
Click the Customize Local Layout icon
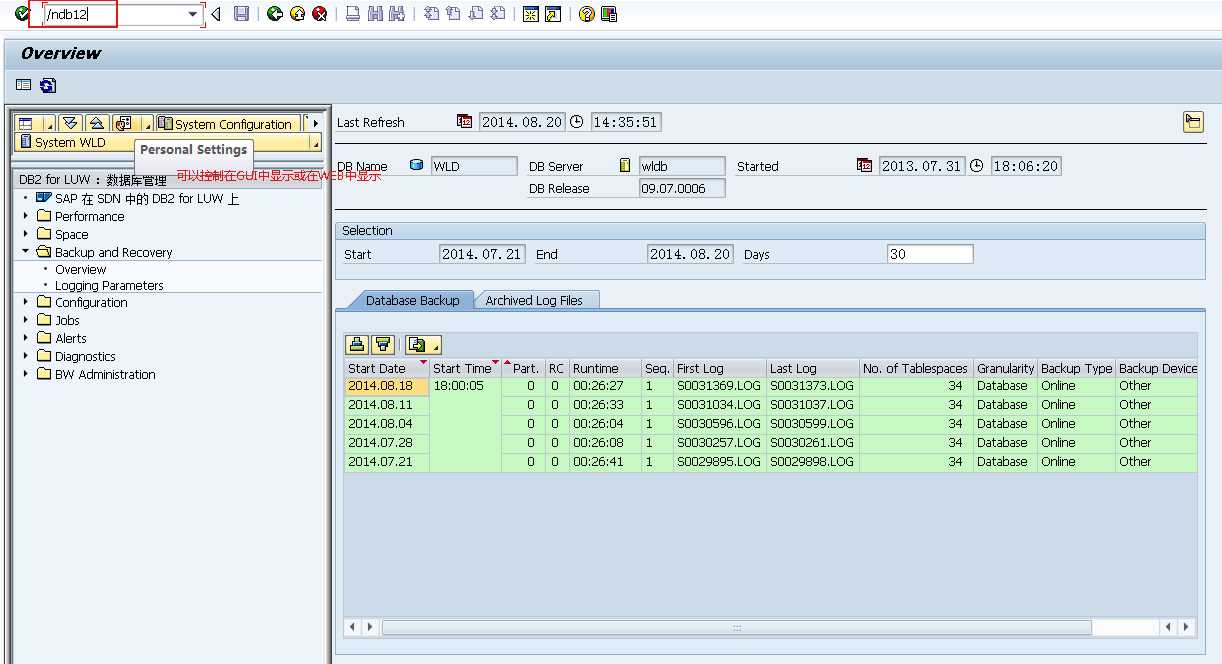609,14
